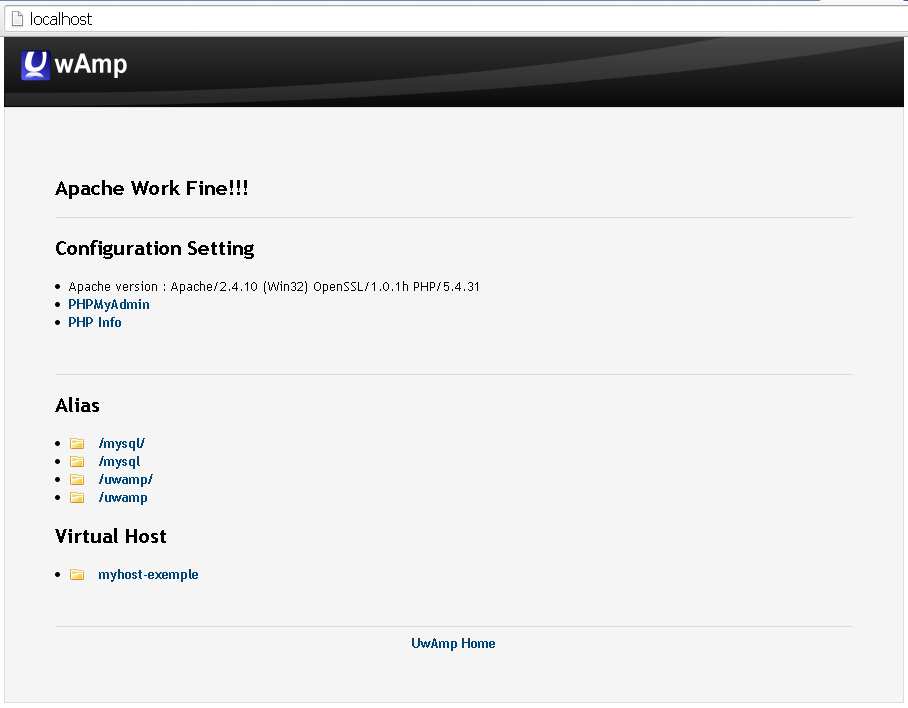
Task: Open the /mysql/ alias link
Action: pyautogui.click(x=122, y=443)
